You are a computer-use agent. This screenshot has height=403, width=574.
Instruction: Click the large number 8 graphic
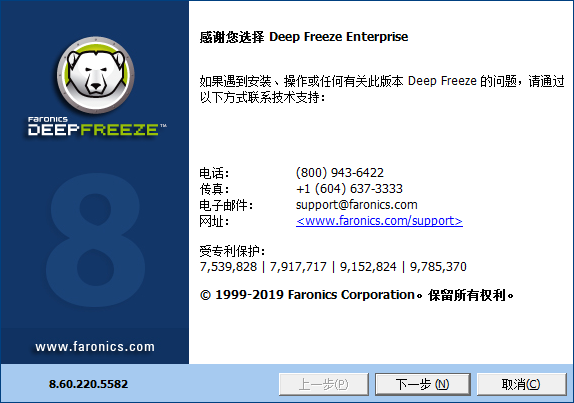pos(95,240)
